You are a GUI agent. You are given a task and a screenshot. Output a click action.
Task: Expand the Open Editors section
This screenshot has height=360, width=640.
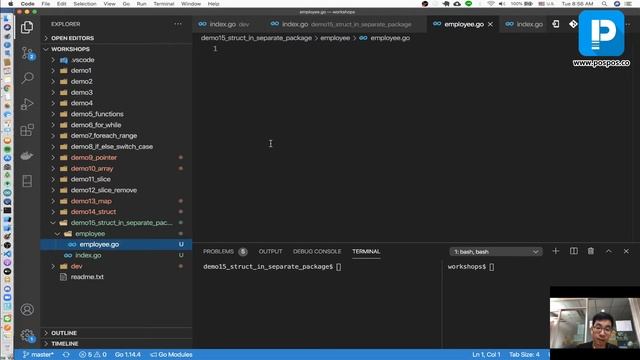(116, 38)
